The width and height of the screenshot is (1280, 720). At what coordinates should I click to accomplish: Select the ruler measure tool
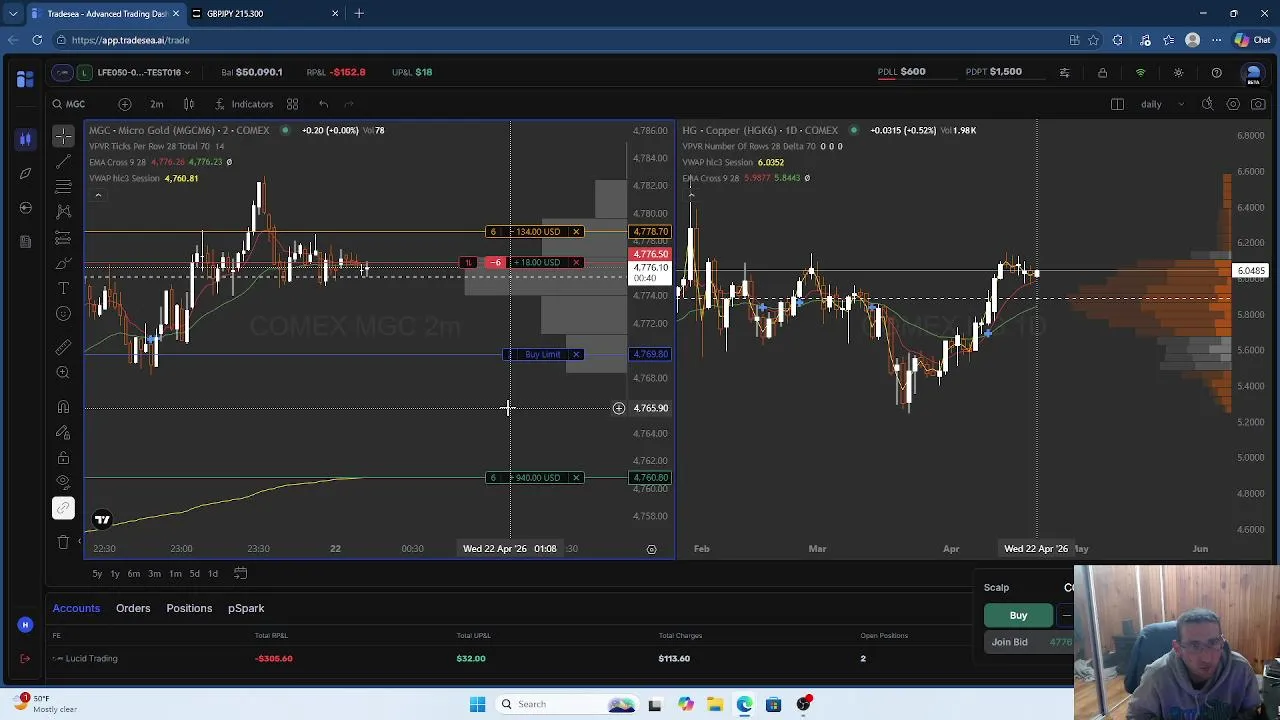[x=63, y=347]
